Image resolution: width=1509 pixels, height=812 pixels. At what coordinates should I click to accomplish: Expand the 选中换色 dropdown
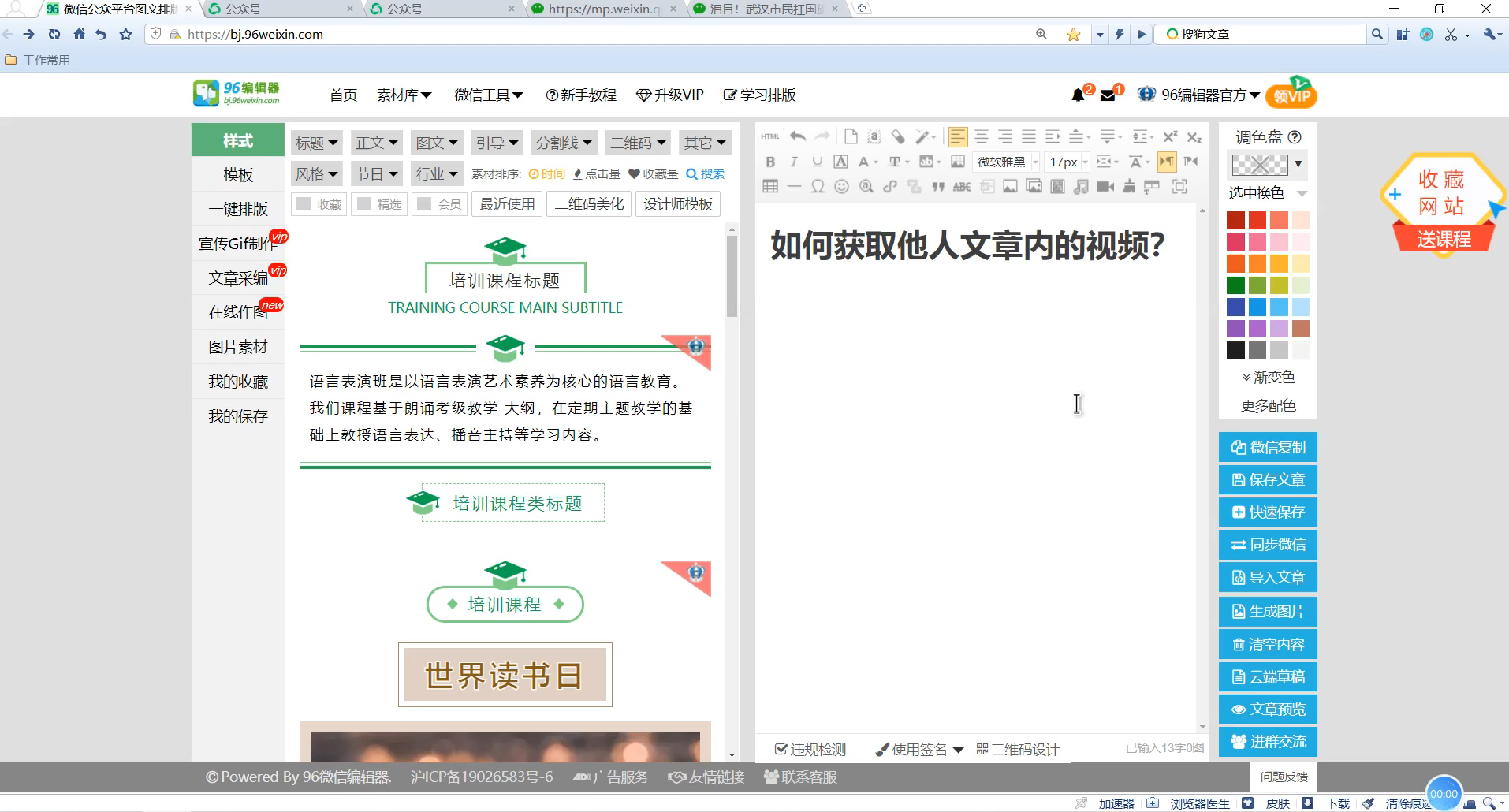tap(1302, 193)
